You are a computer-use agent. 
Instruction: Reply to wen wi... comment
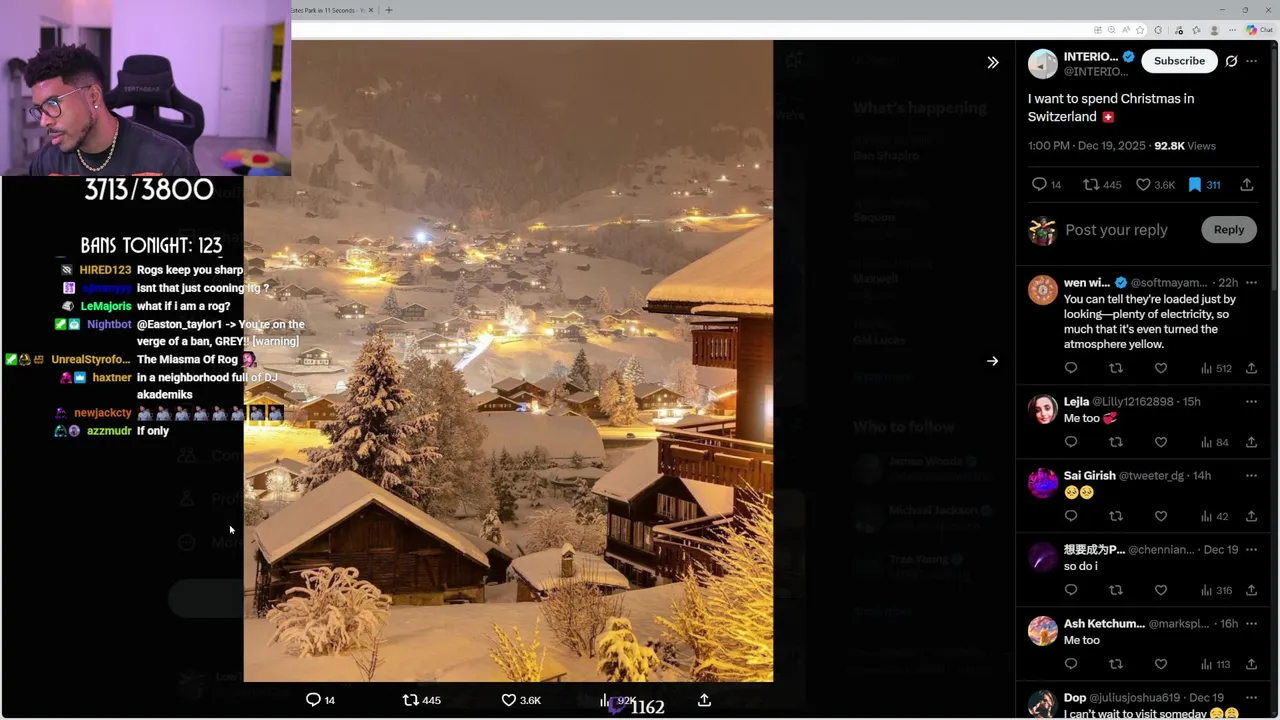coord(1071,368)
